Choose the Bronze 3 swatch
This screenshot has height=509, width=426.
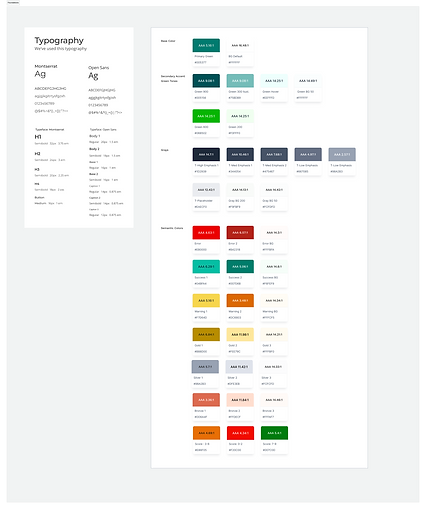274,400
